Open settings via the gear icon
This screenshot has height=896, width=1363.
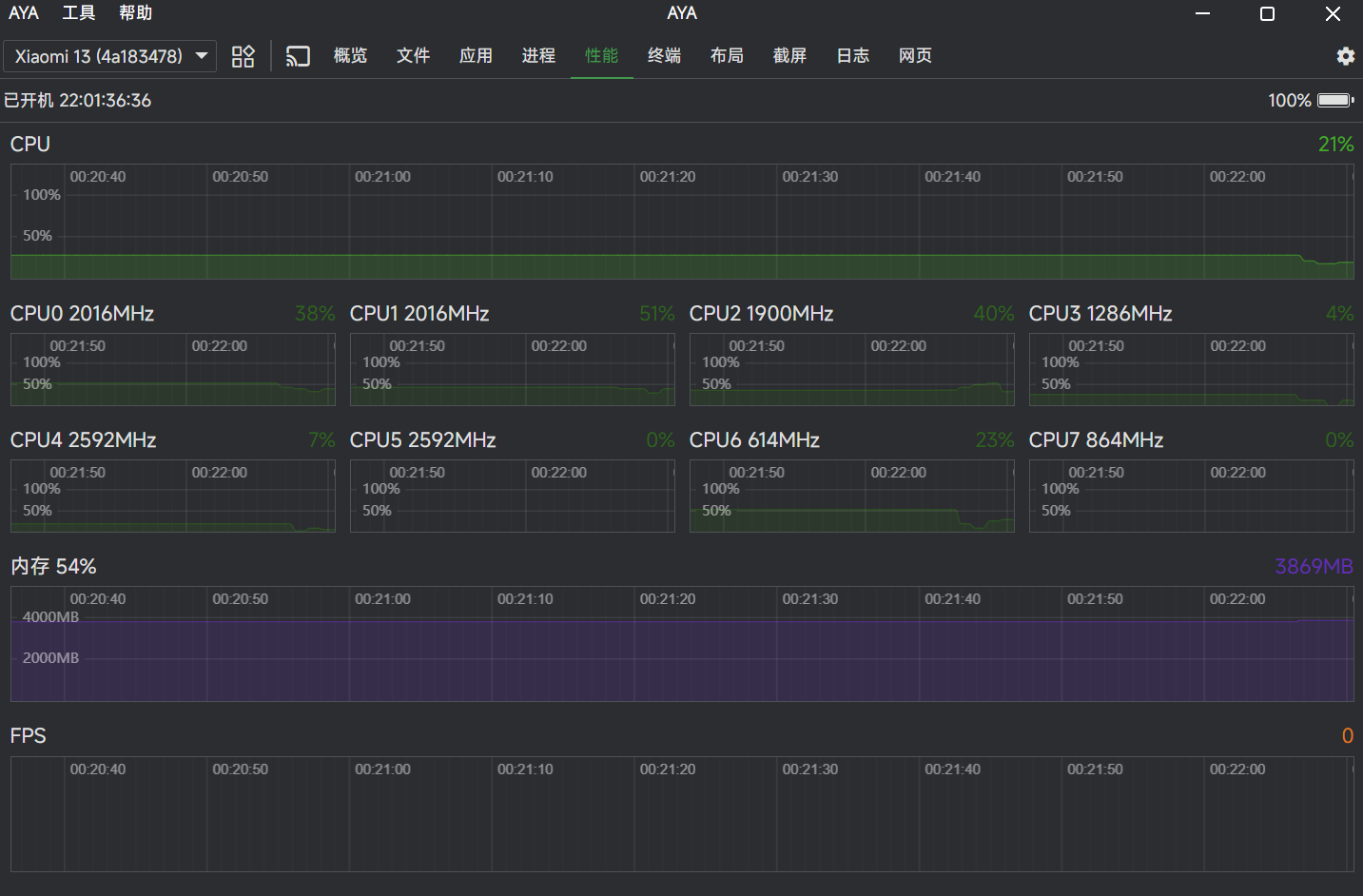[1345, 56]
